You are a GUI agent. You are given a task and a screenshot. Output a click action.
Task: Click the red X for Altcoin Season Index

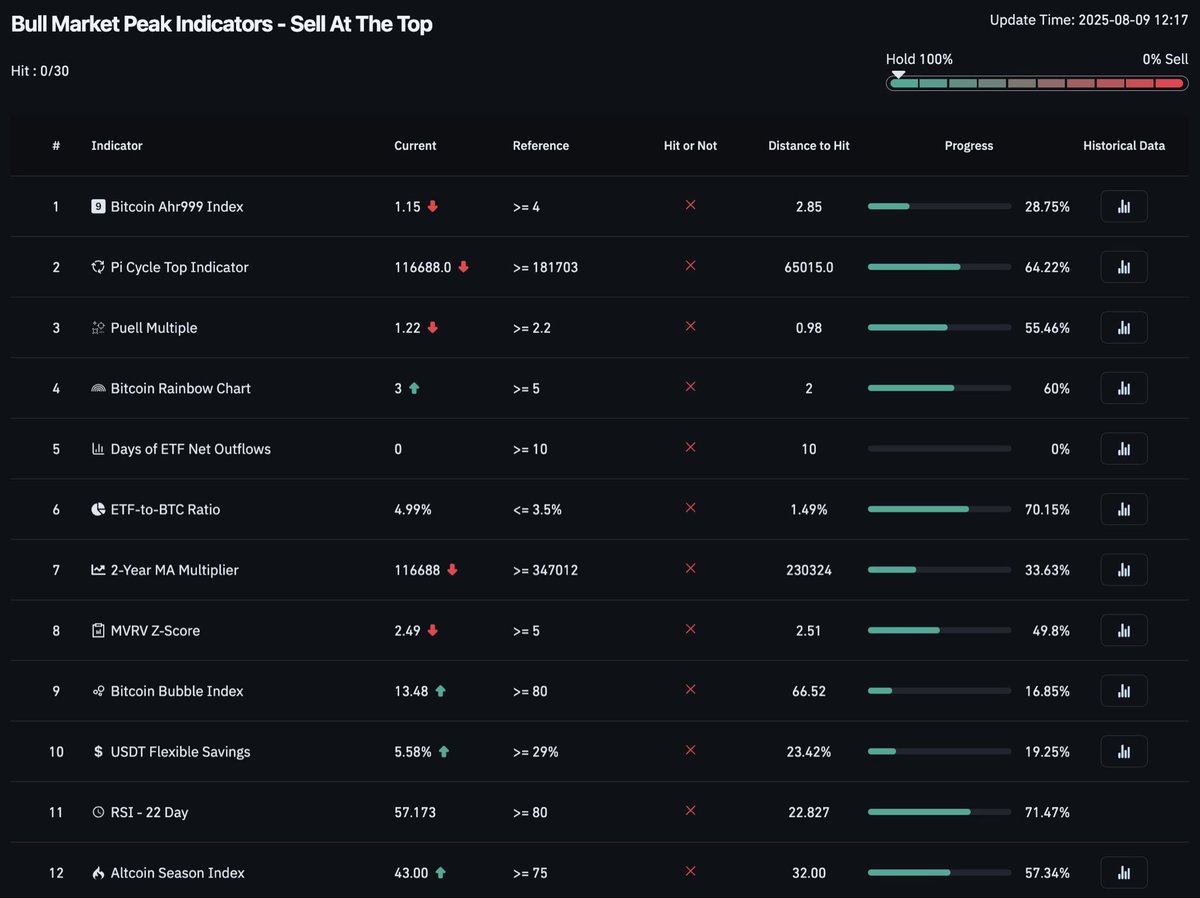(x=690, y=872)
